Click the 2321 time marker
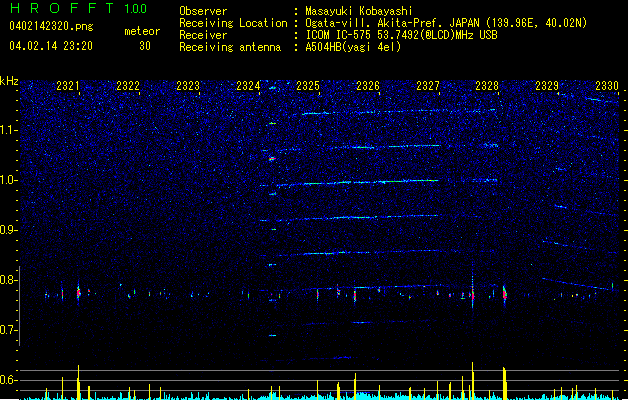 68,86
